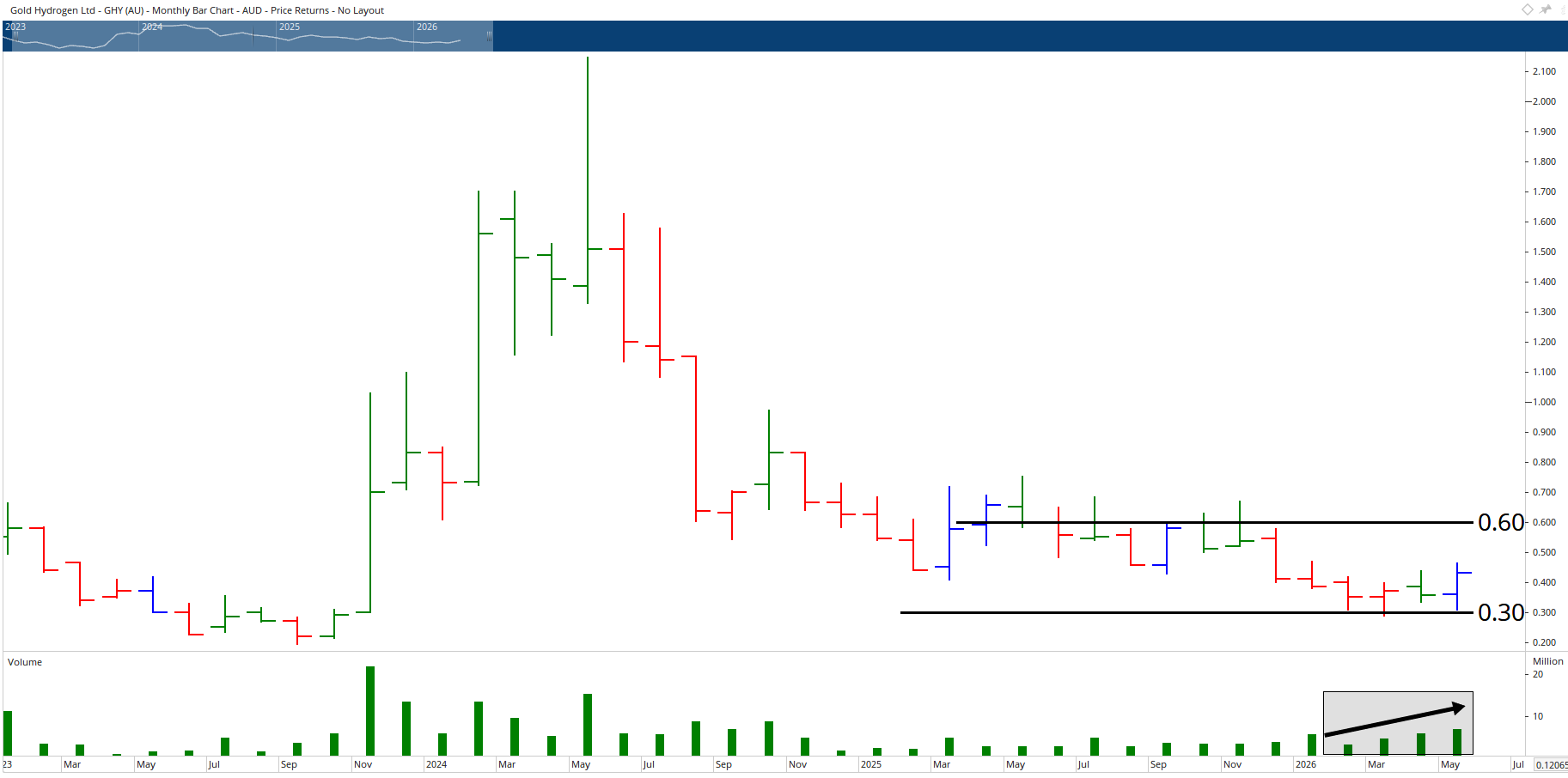Image resolution: width=1568 pixels, height=778 pixels.
Task: Click the 1.500 price axis label
Action: click(1544, 252)
